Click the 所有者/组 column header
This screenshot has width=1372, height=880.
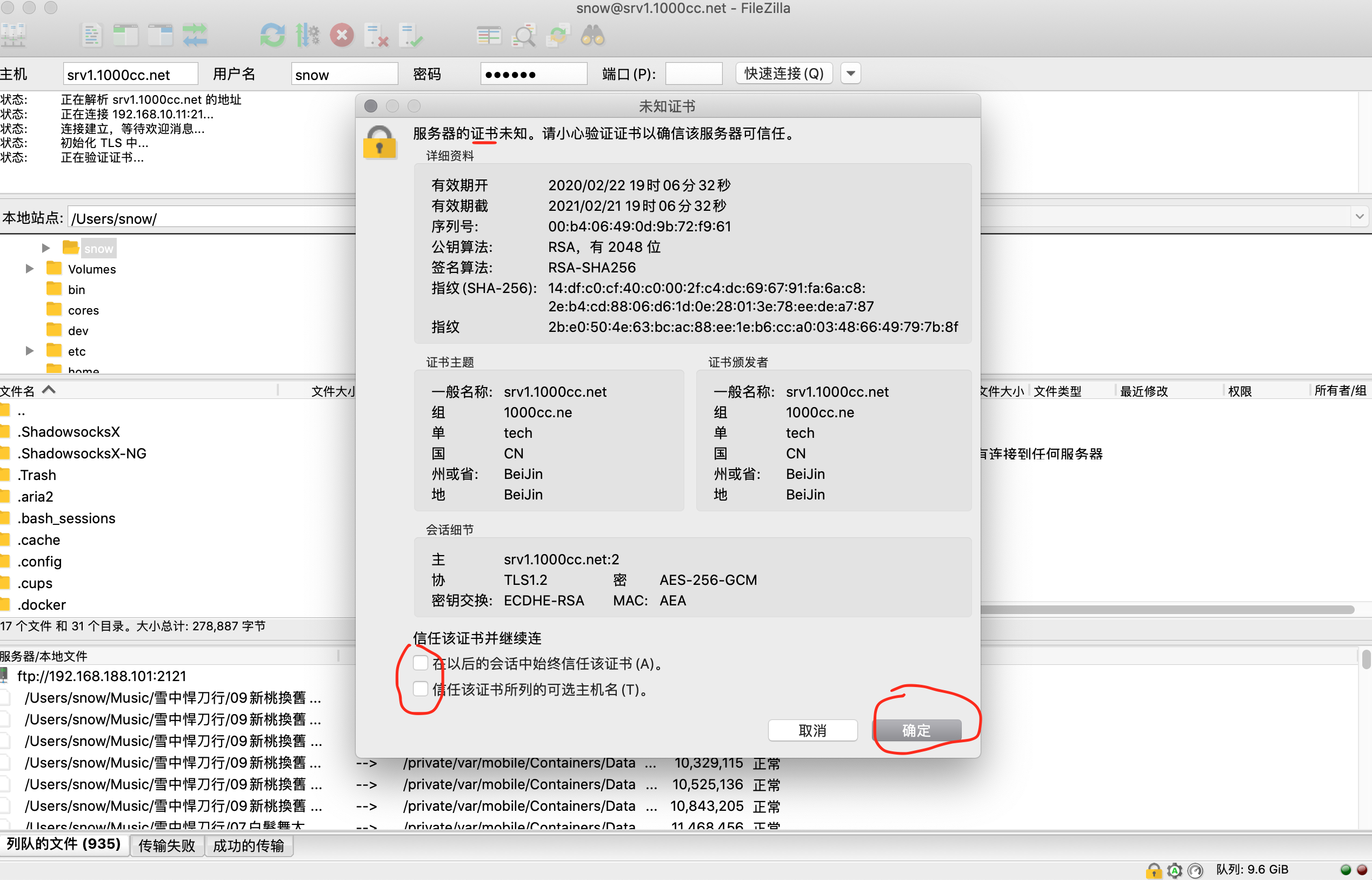click(1340, 391)
